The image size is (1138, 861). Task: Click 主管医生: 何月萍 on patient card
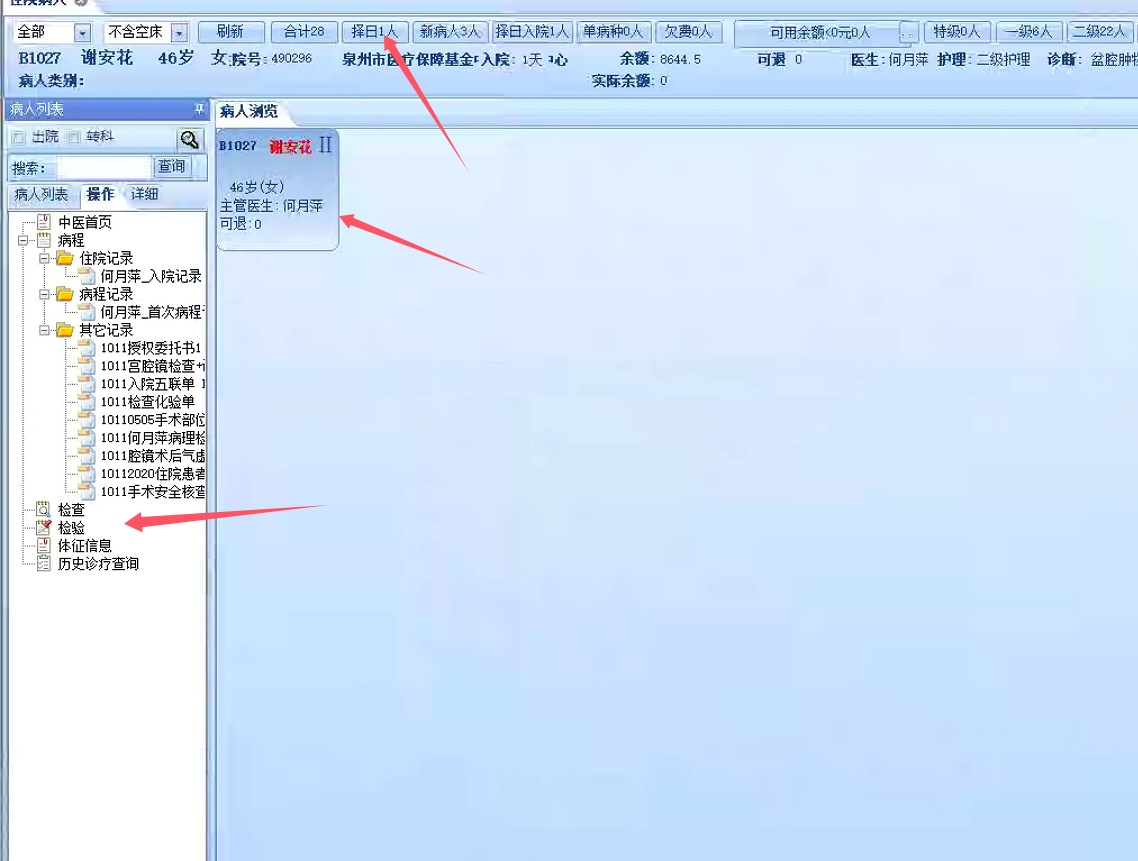click(x=271, y=206)
